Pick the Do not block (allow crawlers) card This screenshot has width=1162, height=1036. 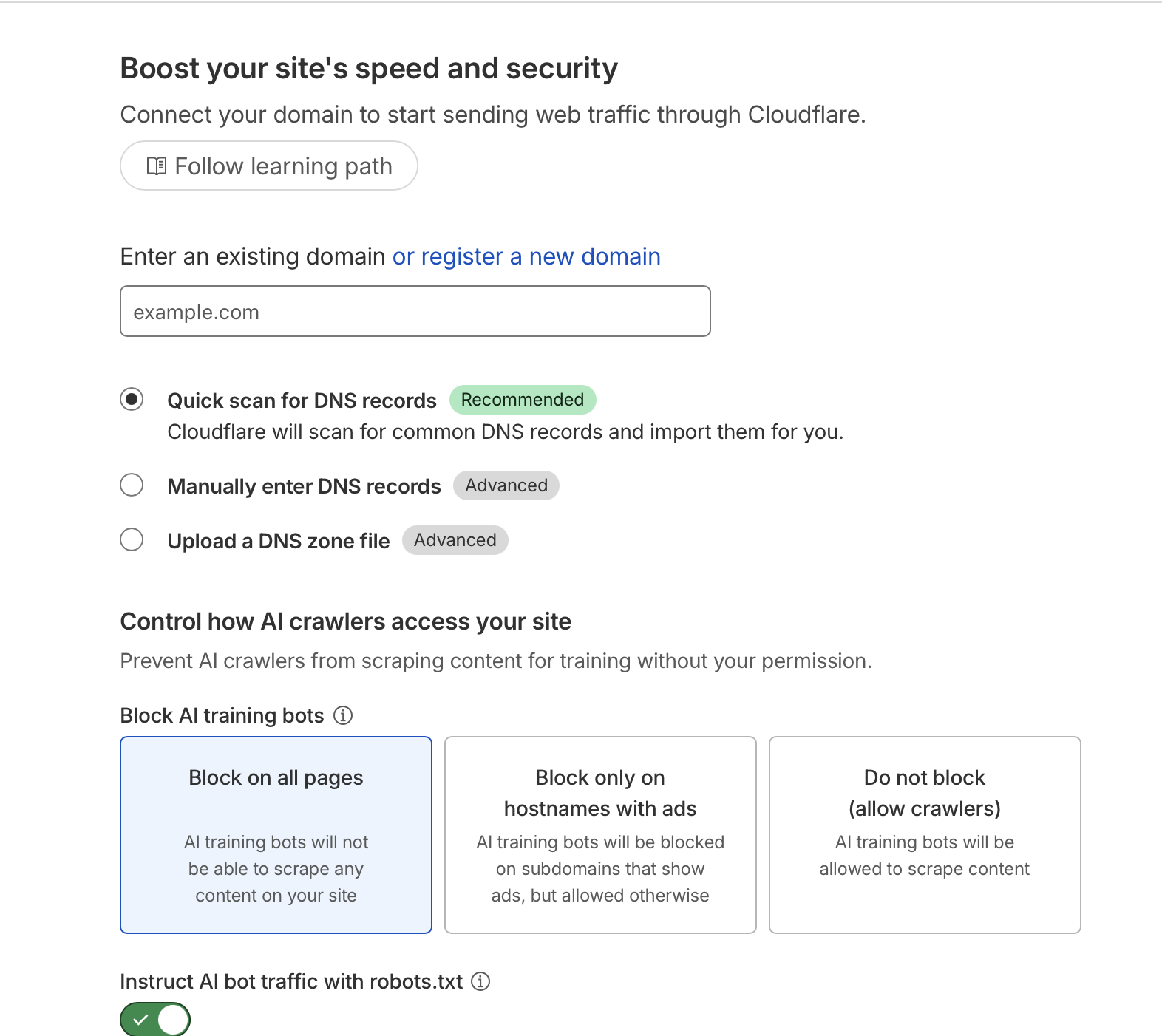(924, 834)
